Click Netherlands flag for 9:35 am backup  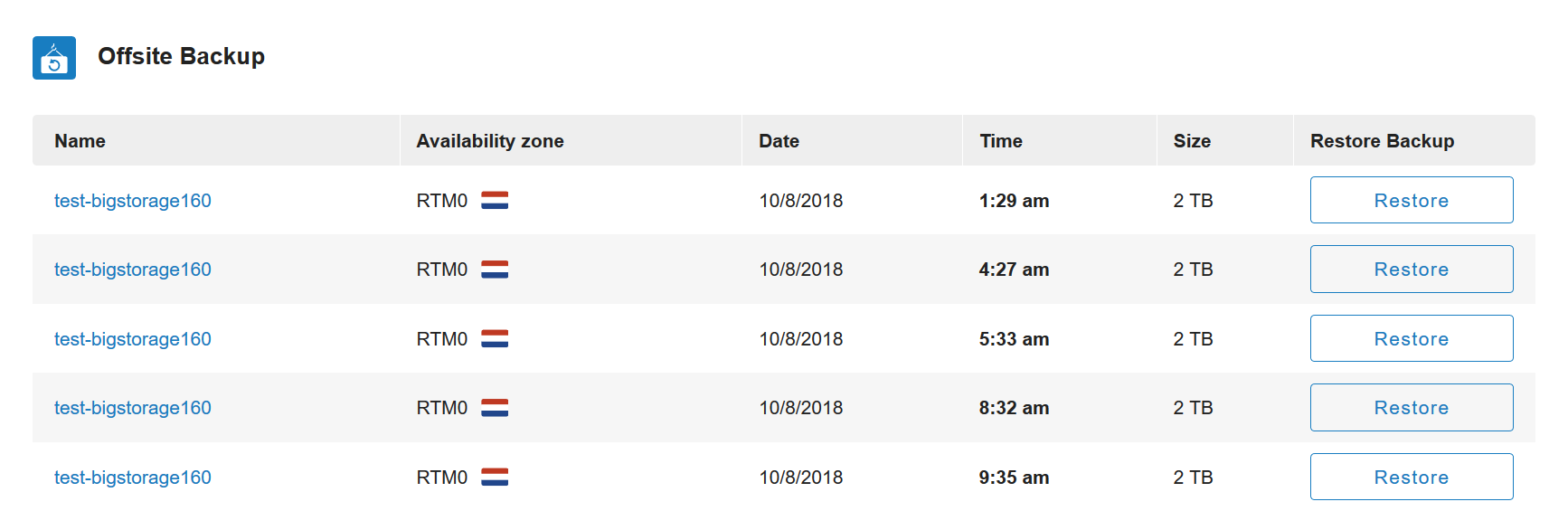(x=495, y=478)
